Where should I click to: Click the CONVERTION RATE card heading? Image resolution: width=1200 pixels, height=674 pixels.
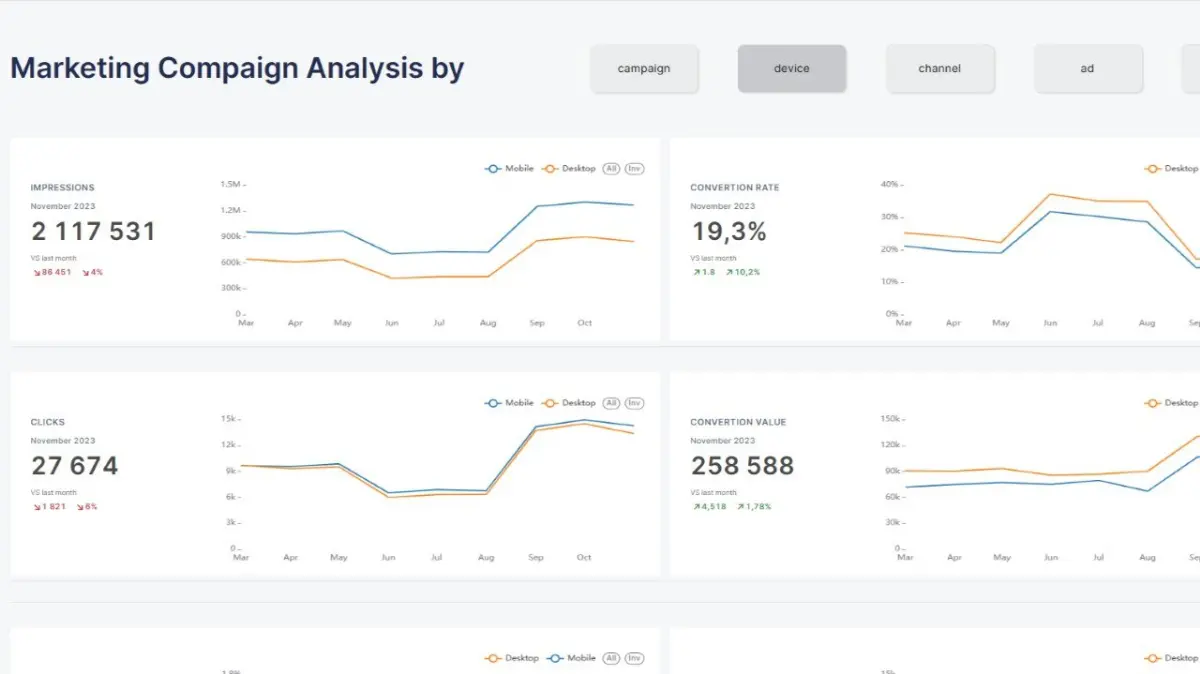click(735, 188)
